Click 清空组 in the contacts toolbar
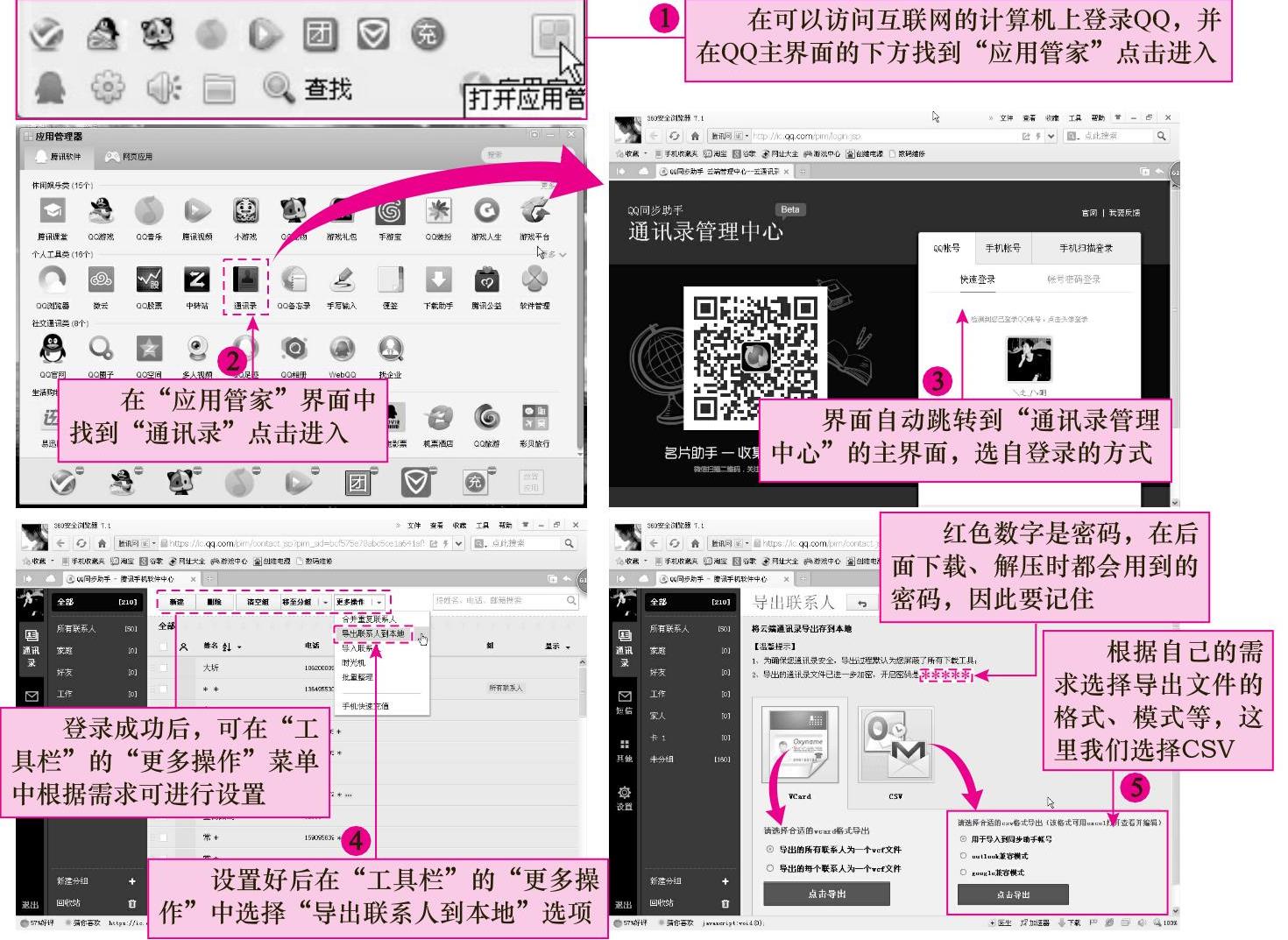Image resolution: width=1288 pixels, height=940 pixels. pyautogui.click(x=258, y=602)
